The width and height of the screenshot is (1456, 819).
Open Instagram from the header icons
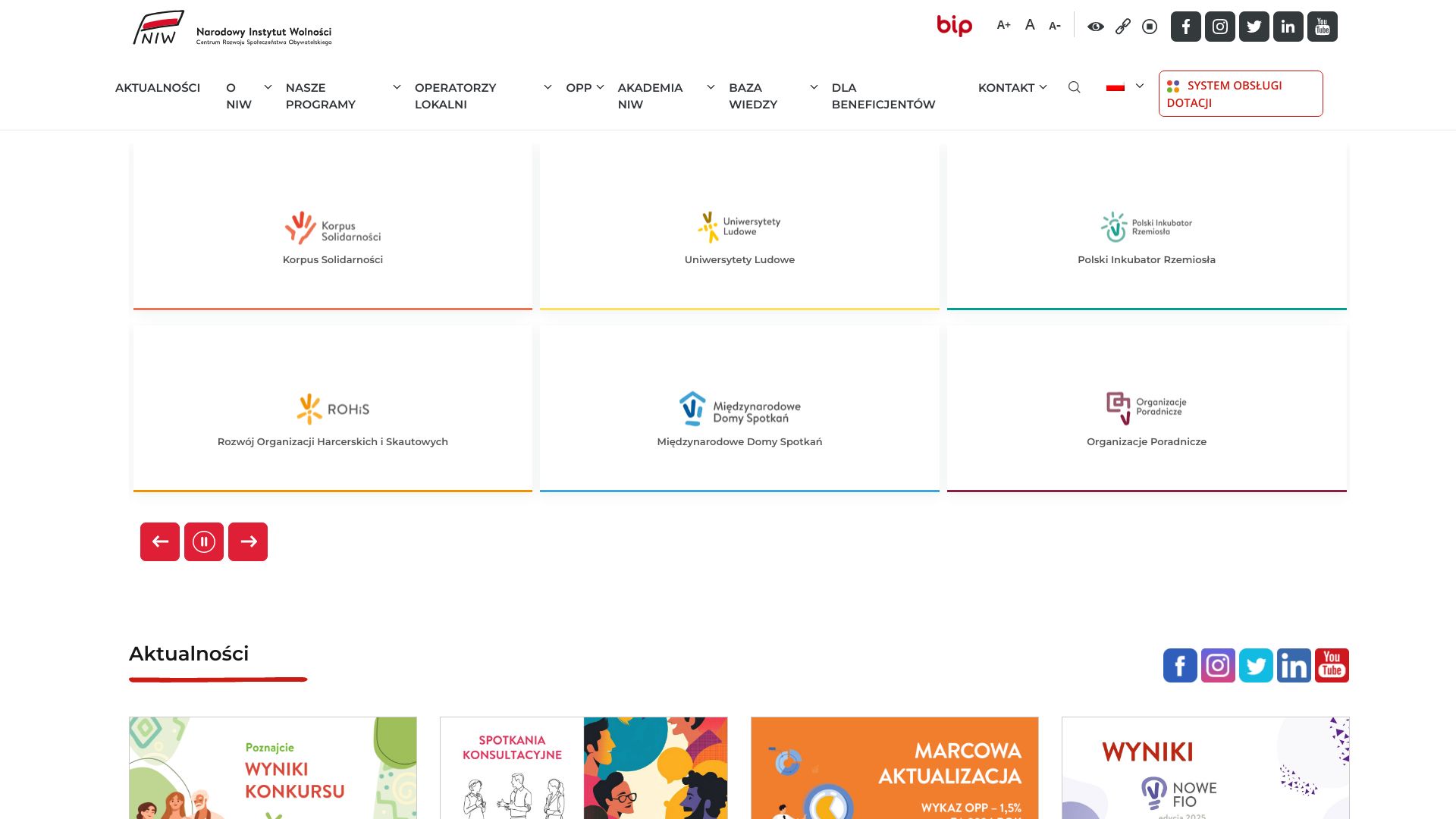coord(1220,27)
